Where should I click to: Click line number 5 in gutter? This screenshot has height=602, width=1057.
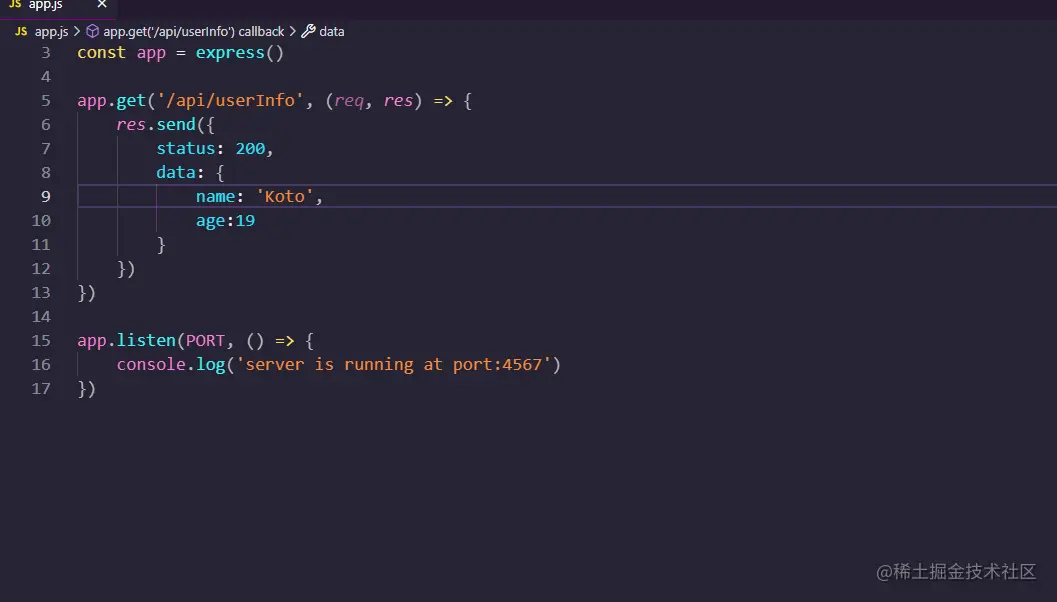45,101
